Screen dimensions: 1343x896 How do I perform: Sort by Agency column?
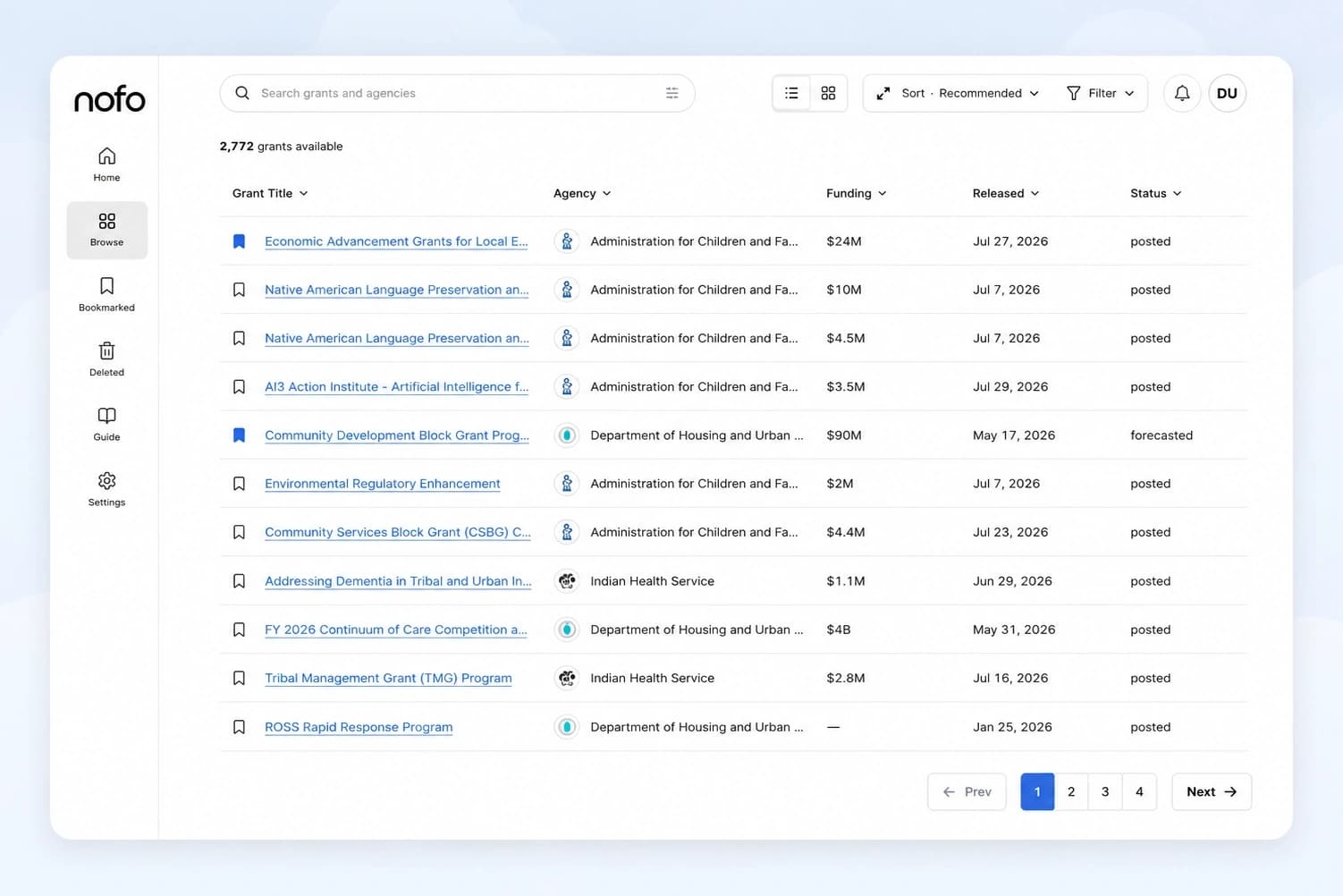click(x=582, y=193)
